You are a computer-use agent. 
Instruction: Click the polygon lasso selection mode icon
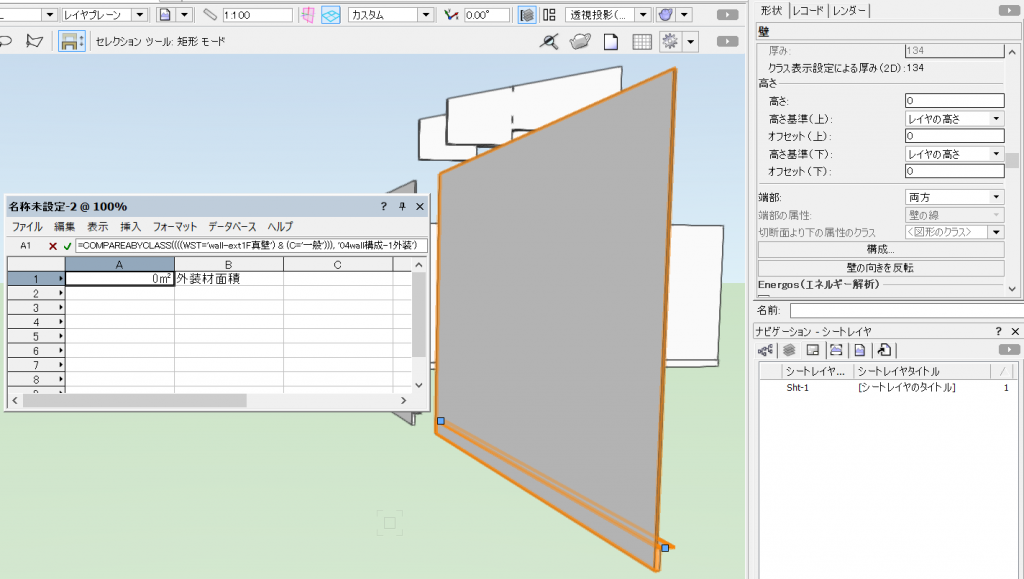coord(35,42)
